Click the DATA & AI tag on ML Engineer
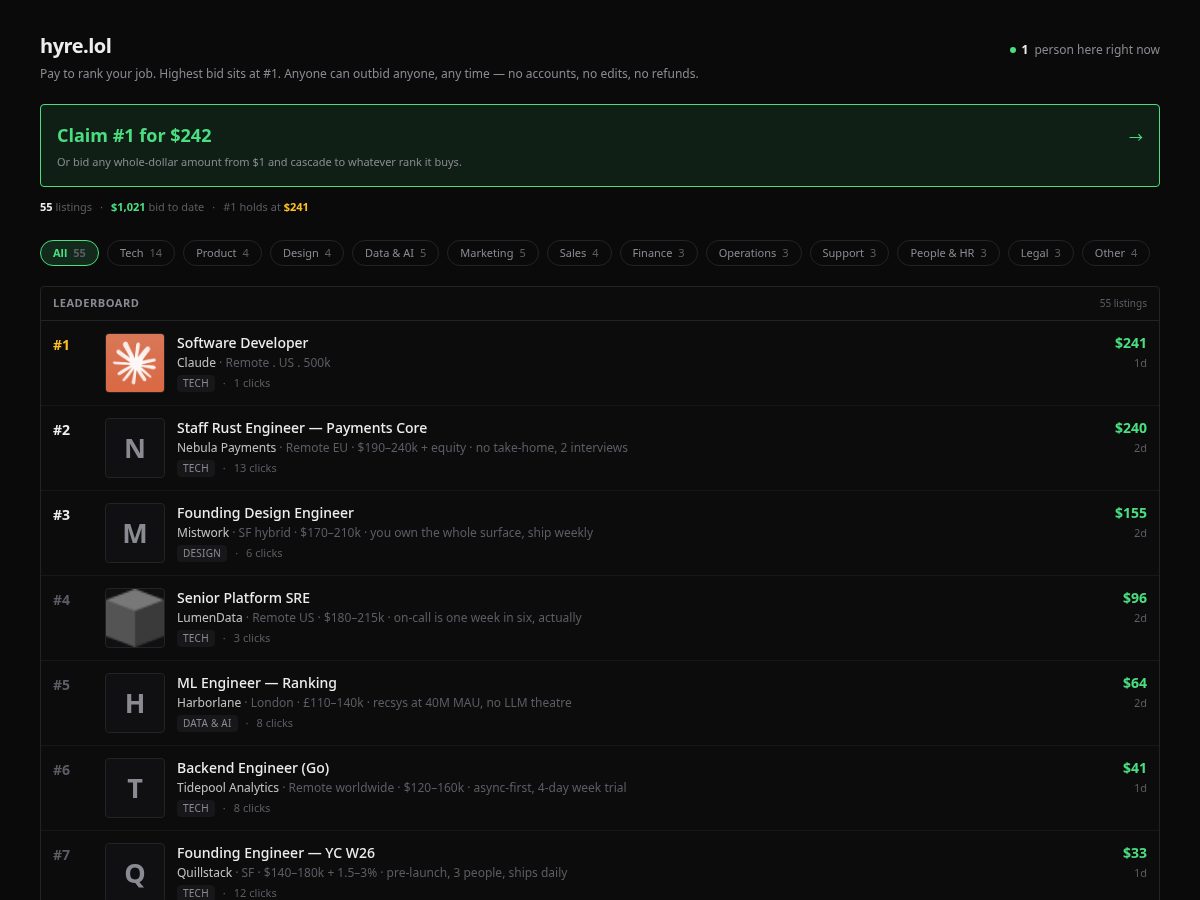The image size is (1200, 900). click(x=207, y=723)
